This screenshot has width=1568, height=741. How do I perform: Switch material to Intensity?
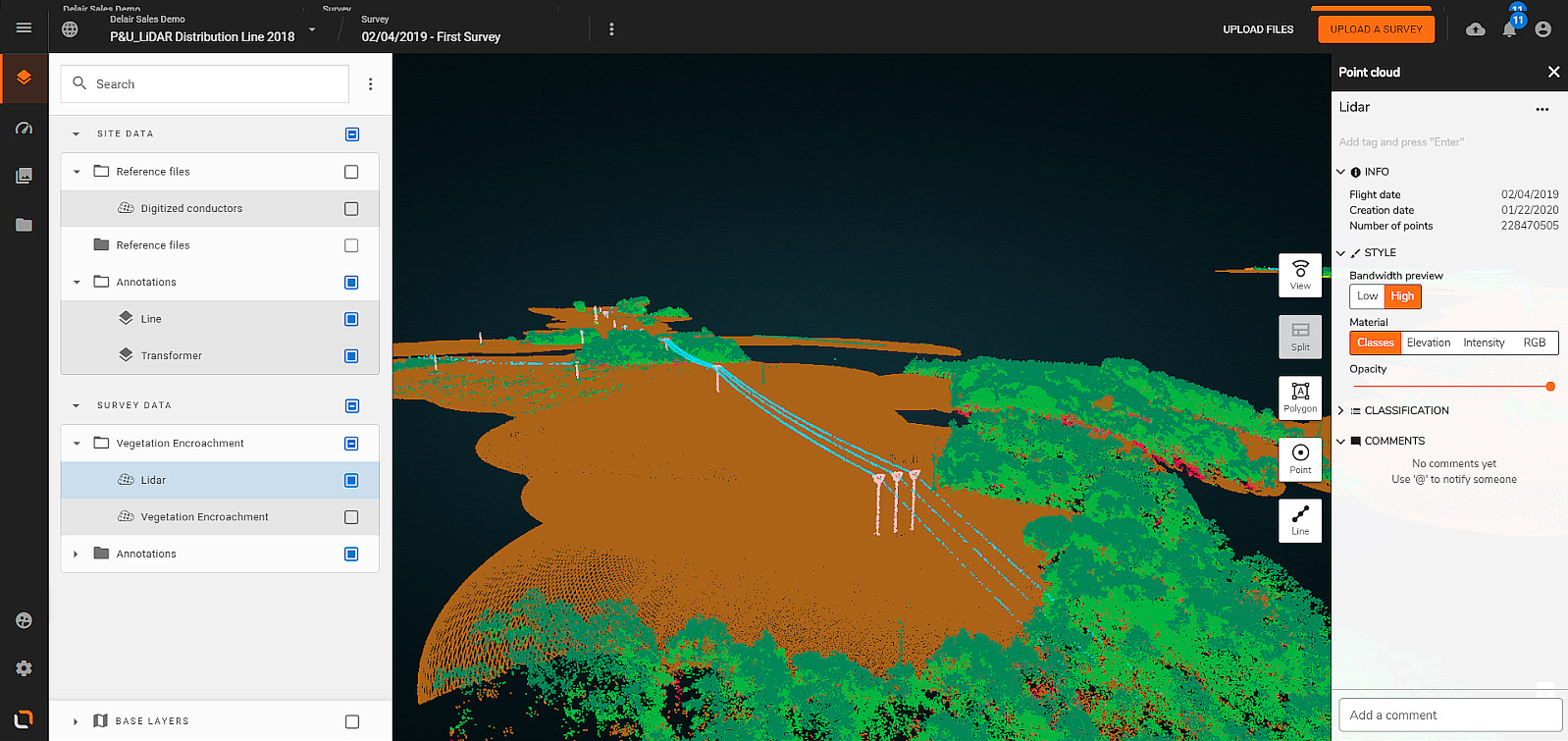click(1484, 343)
